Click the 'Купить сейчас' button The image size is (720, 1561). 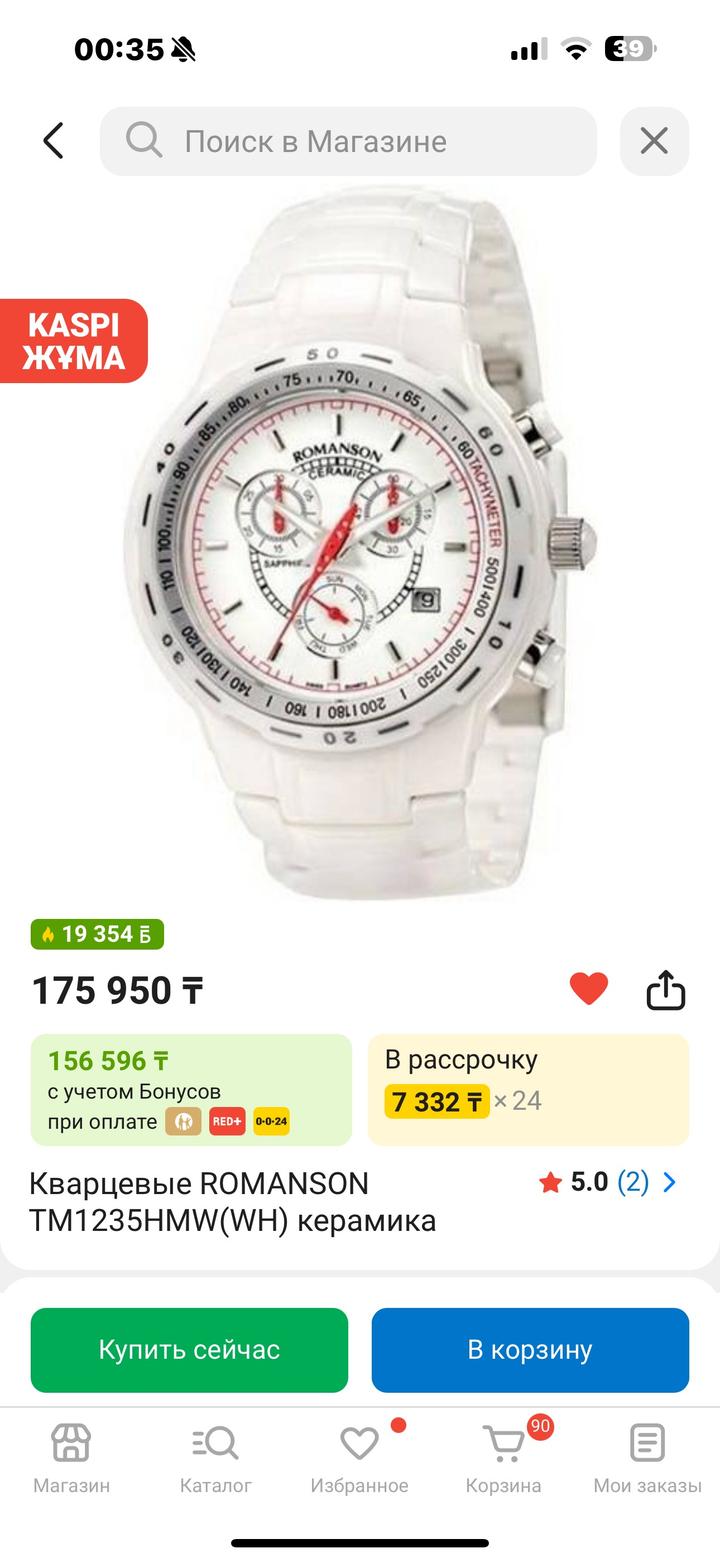[189, 1350]
